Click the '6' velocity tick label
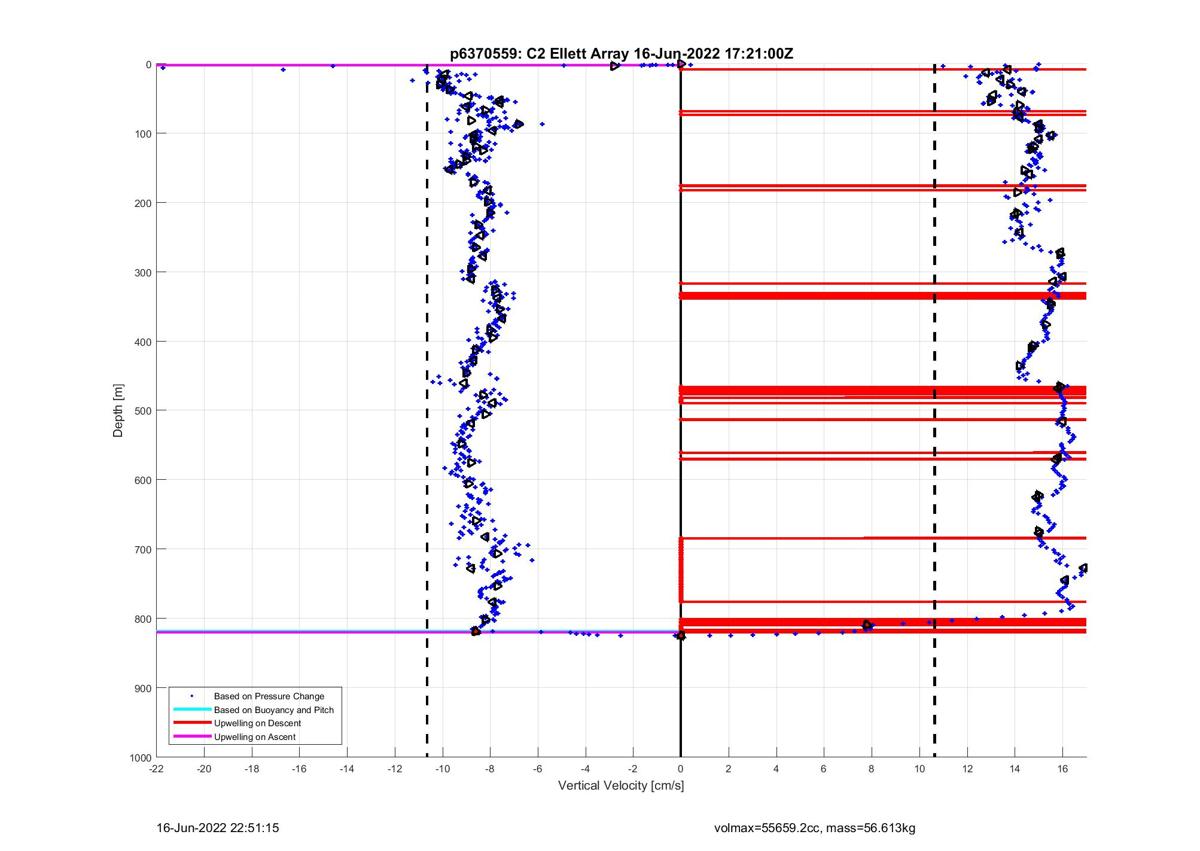The width and height of the screenshot is (1200, 851). click(x=824, y=769)
